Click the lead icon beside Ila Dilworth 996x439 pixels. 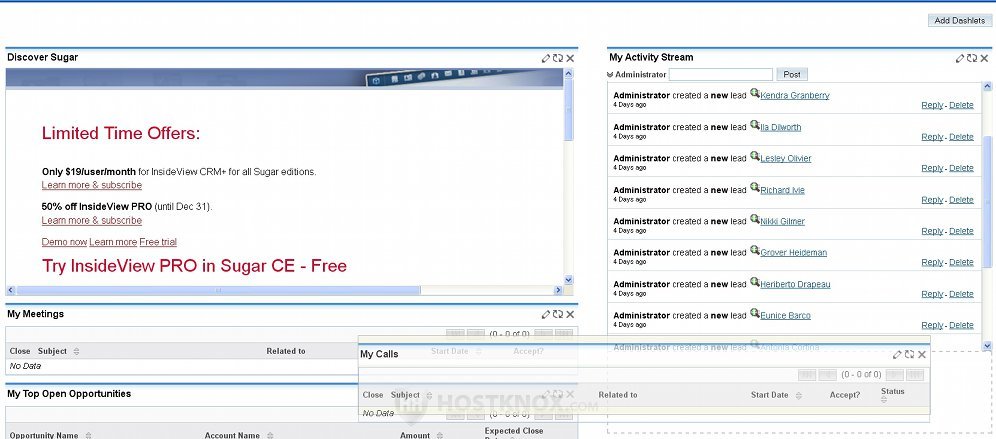tap(754, 125)
